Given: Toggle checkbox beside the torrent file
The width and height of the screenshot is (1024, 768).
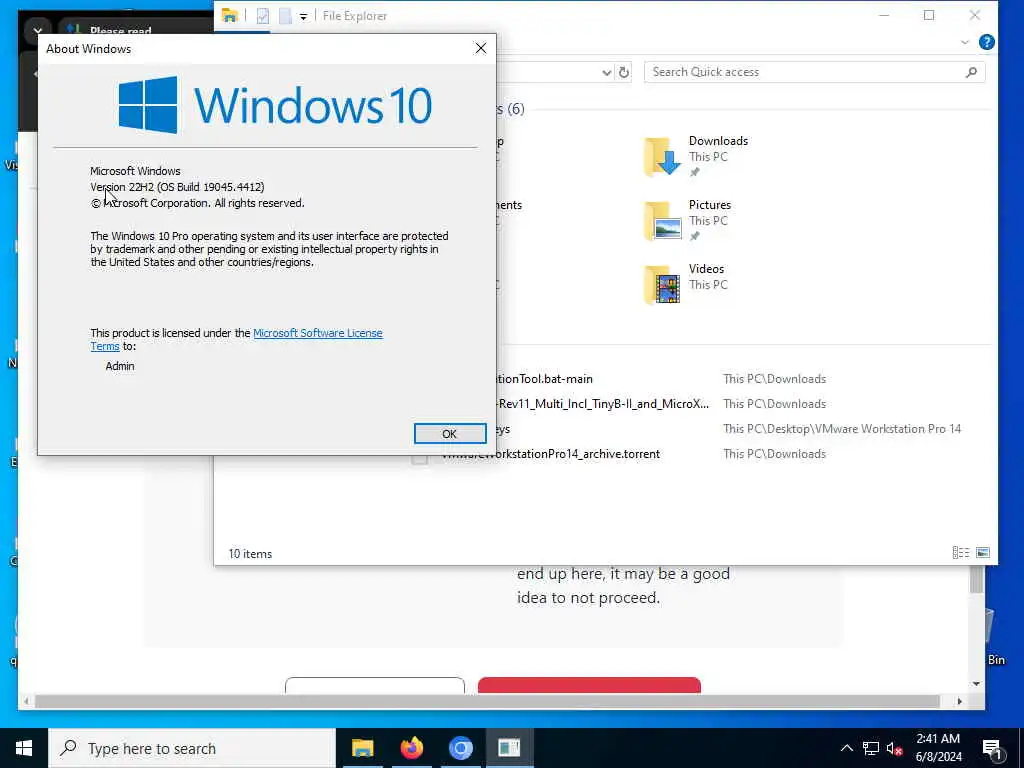Looking at the screenshot, I should [420, 457].
